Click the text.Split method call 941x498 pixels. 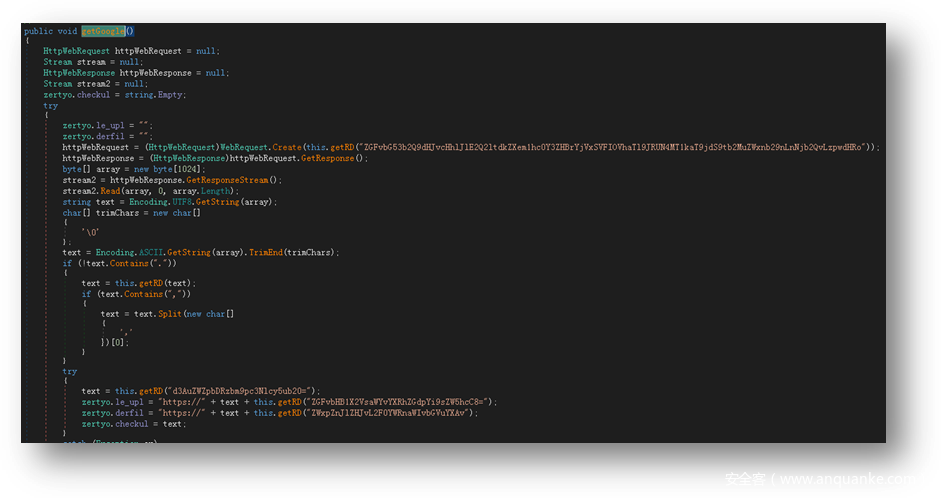click(164, 314)
